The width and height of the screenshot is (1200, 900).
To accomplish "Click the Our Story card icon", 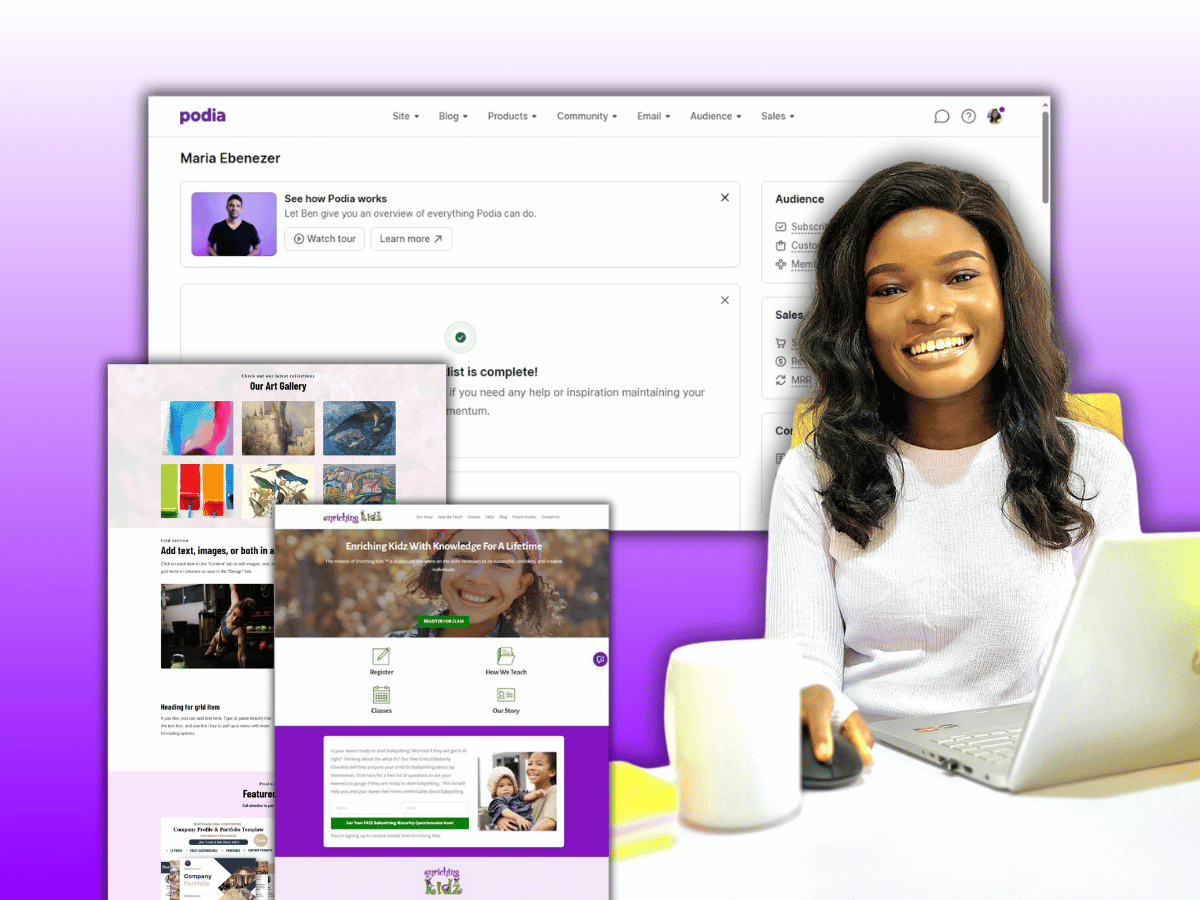I will (506, 695).
